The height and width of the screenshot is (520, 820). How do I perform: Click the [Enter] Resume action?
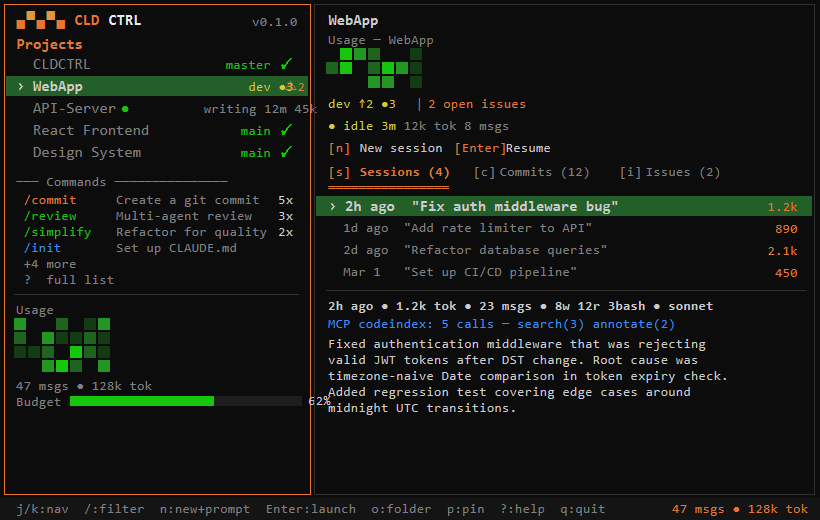tap(503, 148)
